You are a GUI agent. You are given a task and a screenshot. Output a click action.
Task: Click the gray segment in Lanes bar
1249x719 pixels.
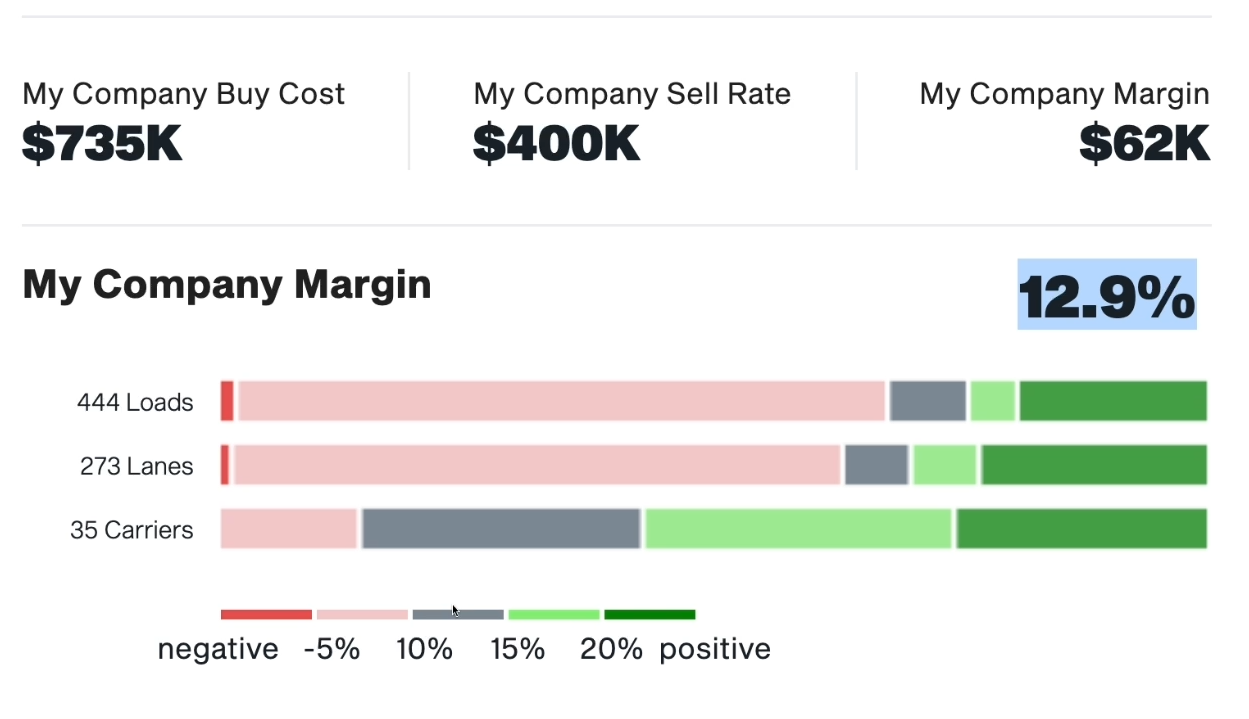(x=876, y=465)
